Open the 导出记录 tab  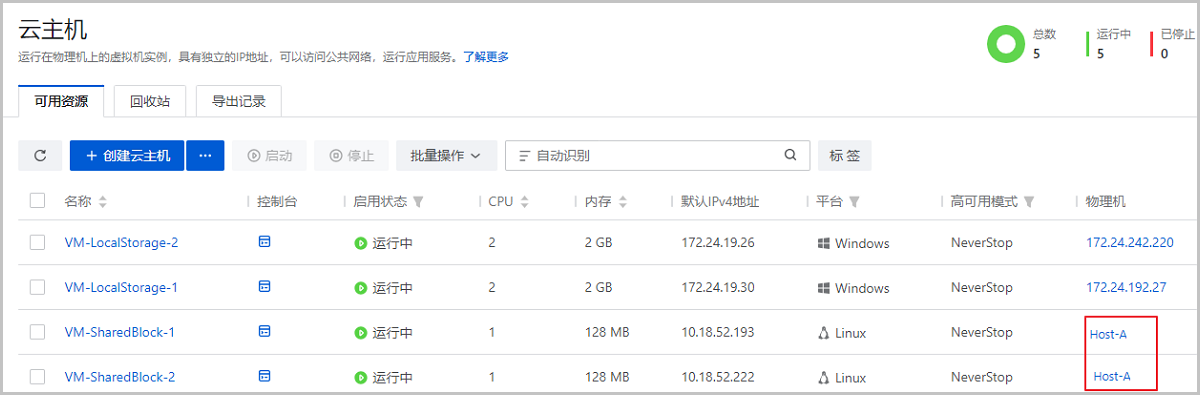click(238, 101)
